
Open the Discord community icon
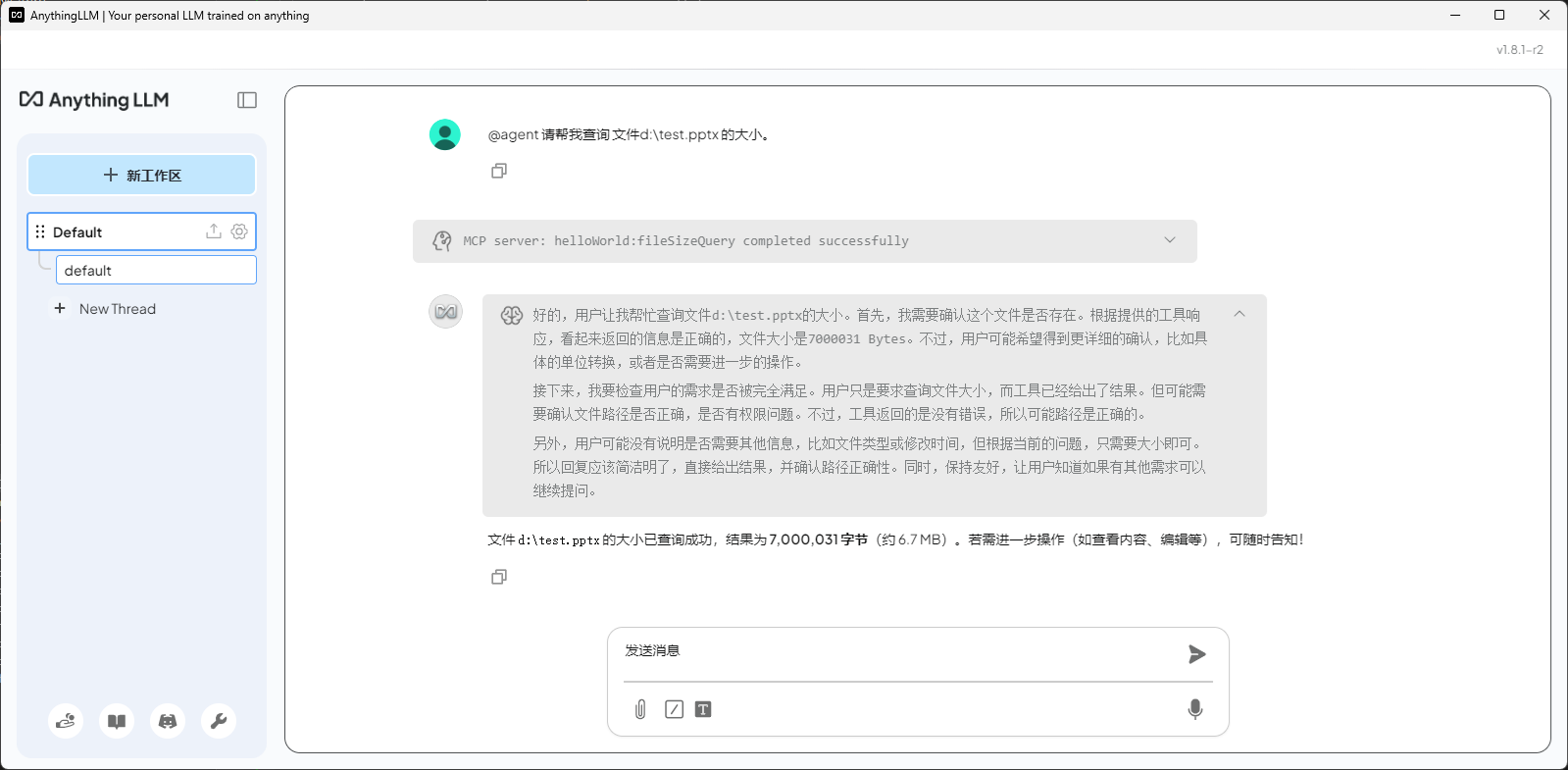168,721
